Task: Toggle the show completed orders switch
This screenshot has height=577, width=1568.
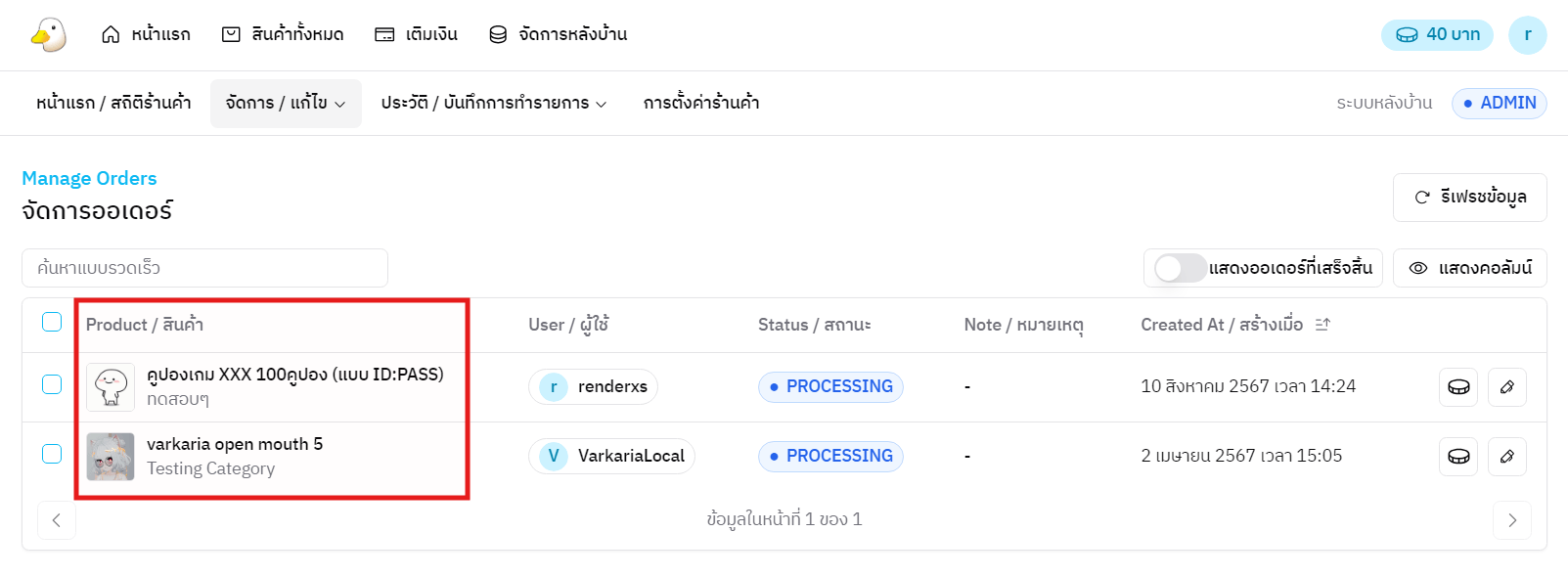Action: click(x=1180, y=268)
